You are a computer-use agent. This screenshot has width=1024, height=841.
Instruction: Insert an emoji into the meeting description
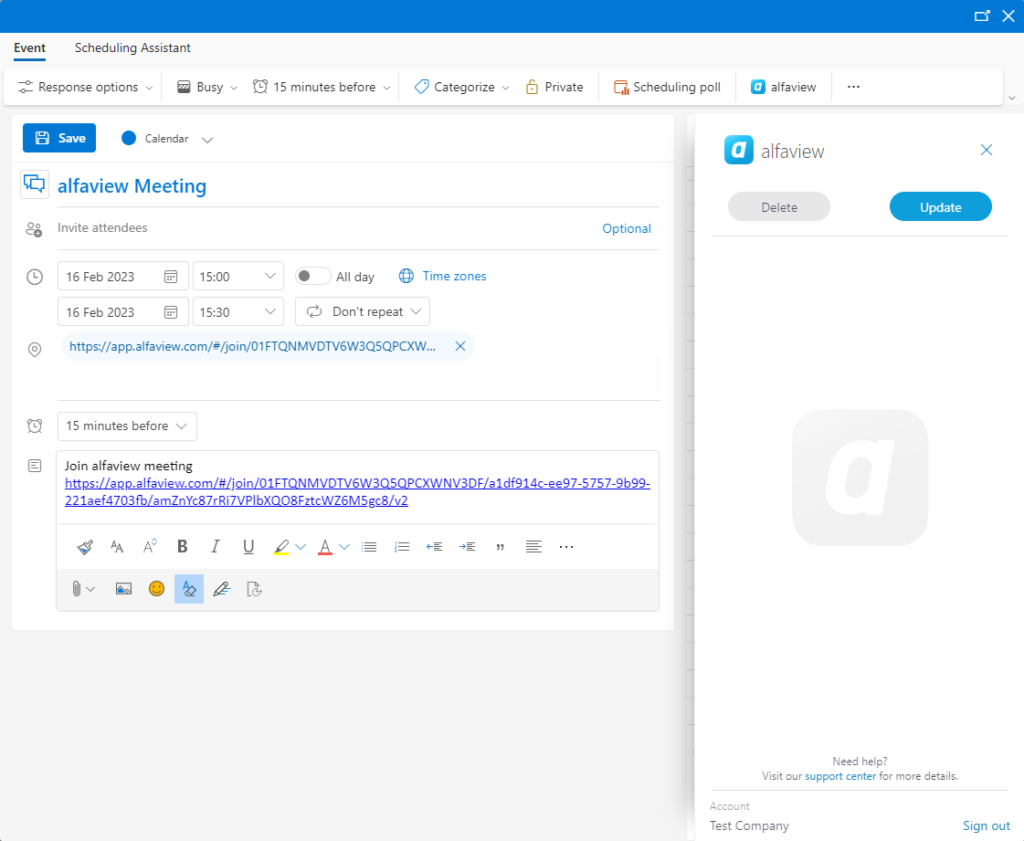tap(156, 589)
